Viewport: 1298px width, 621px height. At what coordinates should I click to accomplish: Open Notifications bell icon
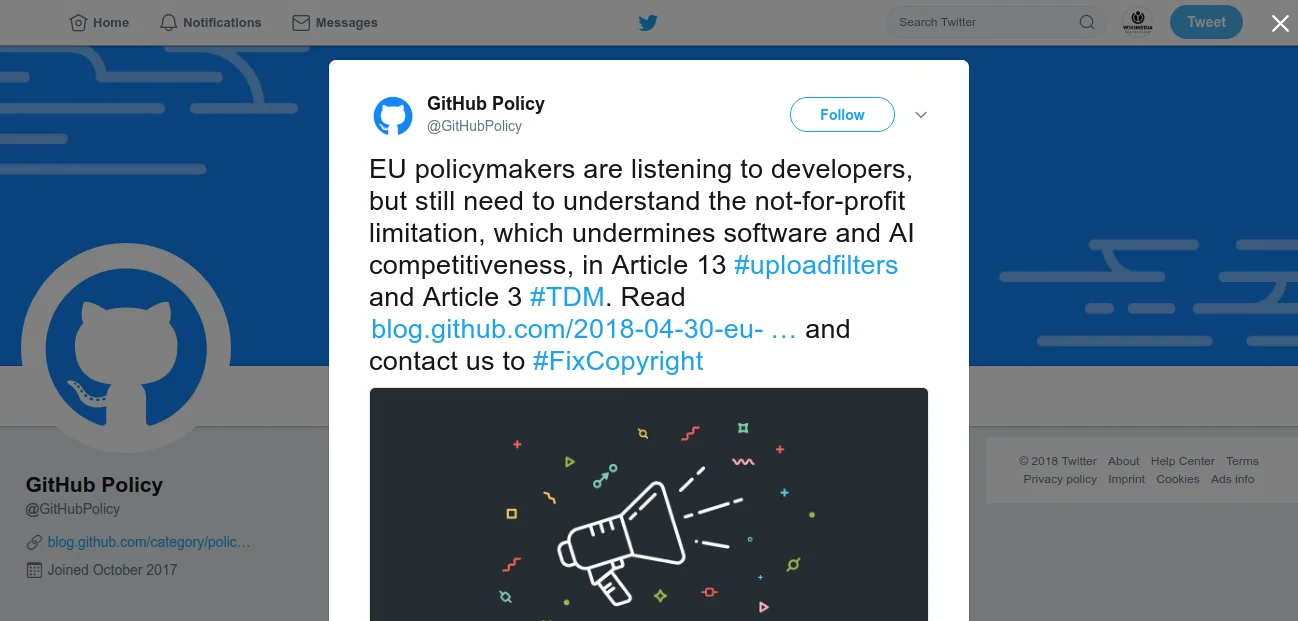point(168,22)
